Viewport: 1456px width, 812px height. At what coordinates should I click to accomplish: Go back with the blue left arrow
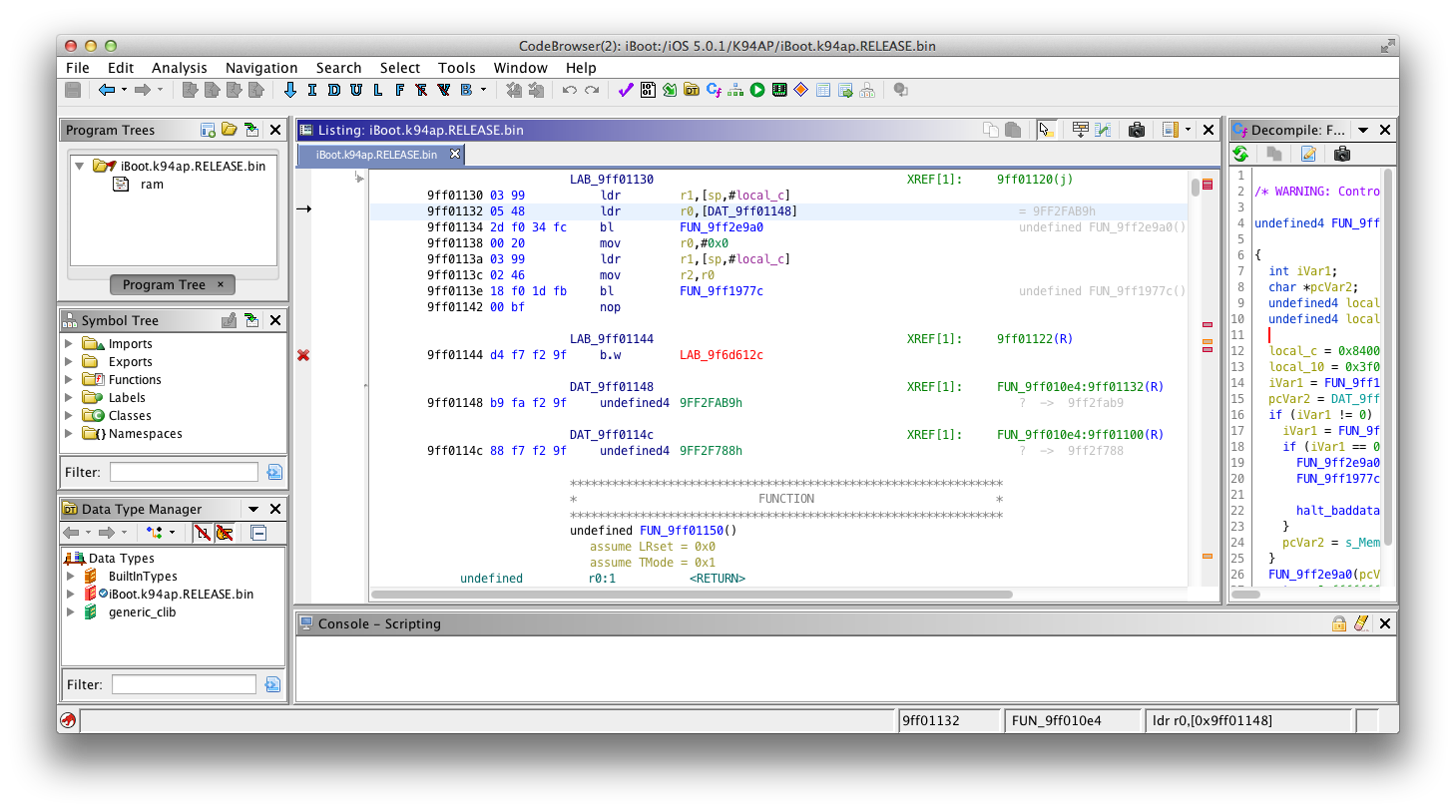point(106,90)
